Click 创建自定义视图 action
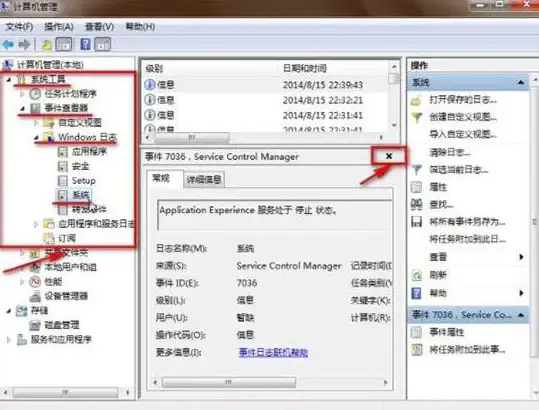 click(x=463, y=117)
